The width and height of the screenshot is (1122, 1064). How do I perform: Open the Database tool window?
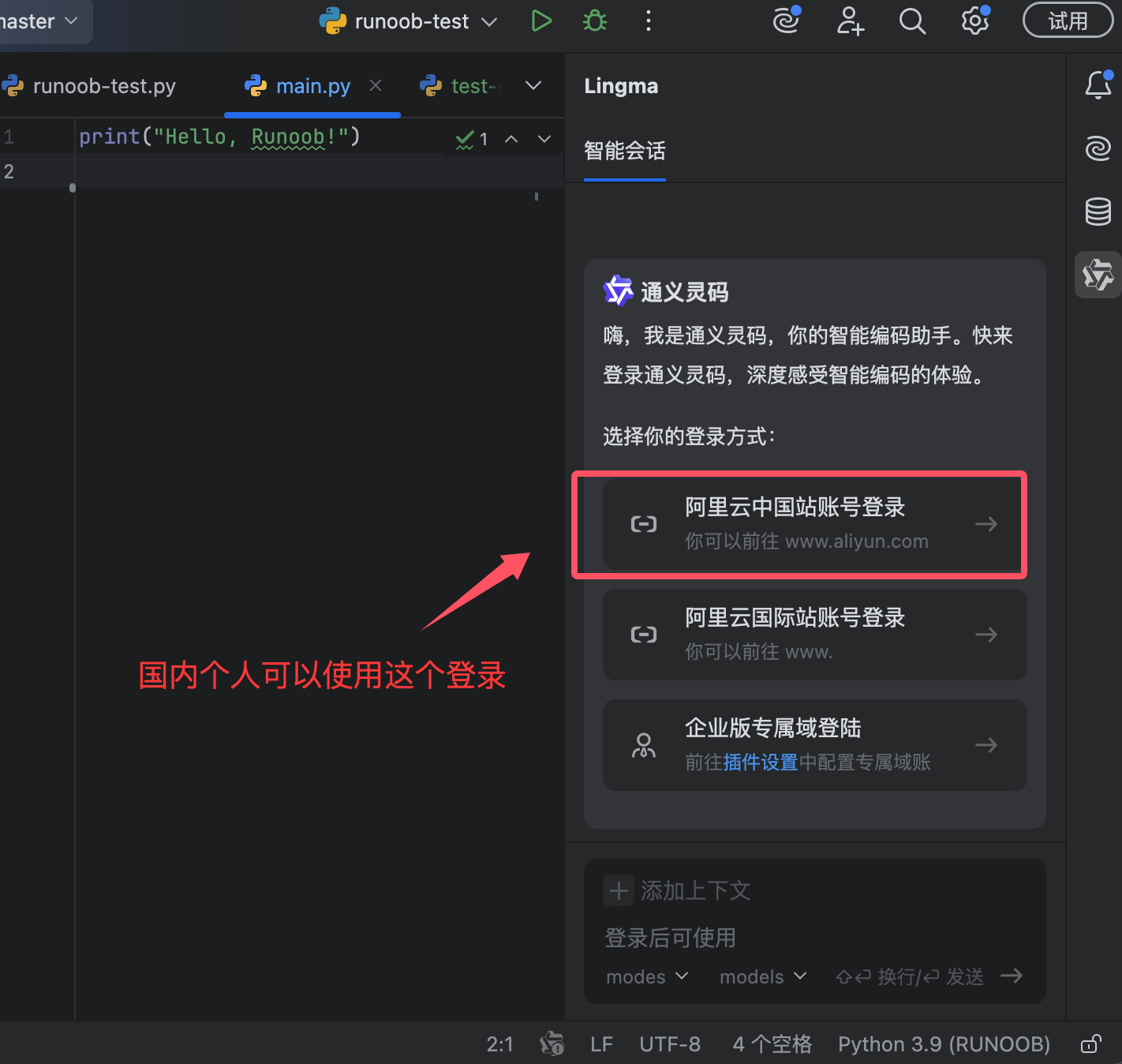1098,212
